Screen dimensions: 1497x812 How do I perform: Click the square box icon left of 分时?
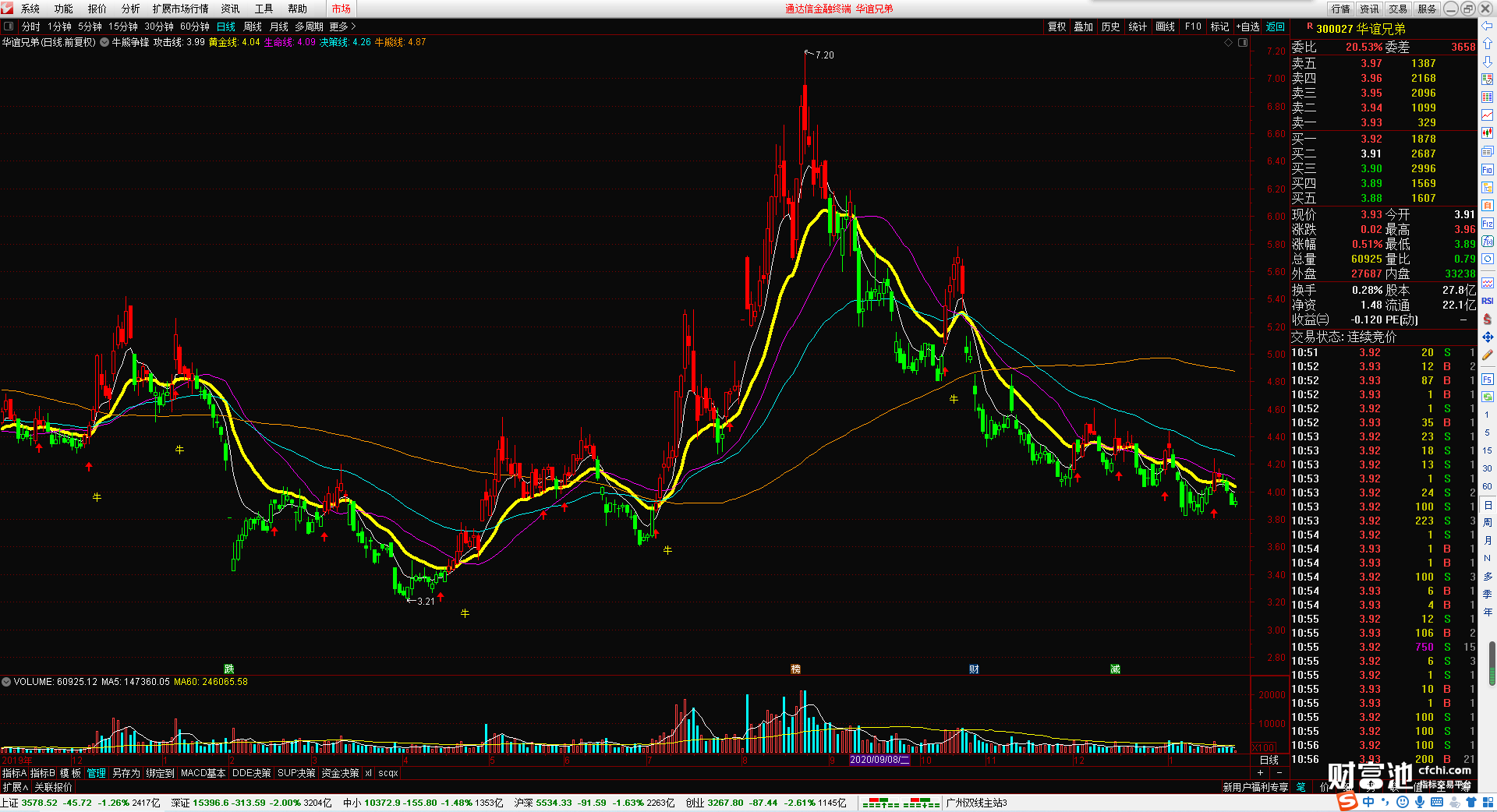tap(9, 26)
